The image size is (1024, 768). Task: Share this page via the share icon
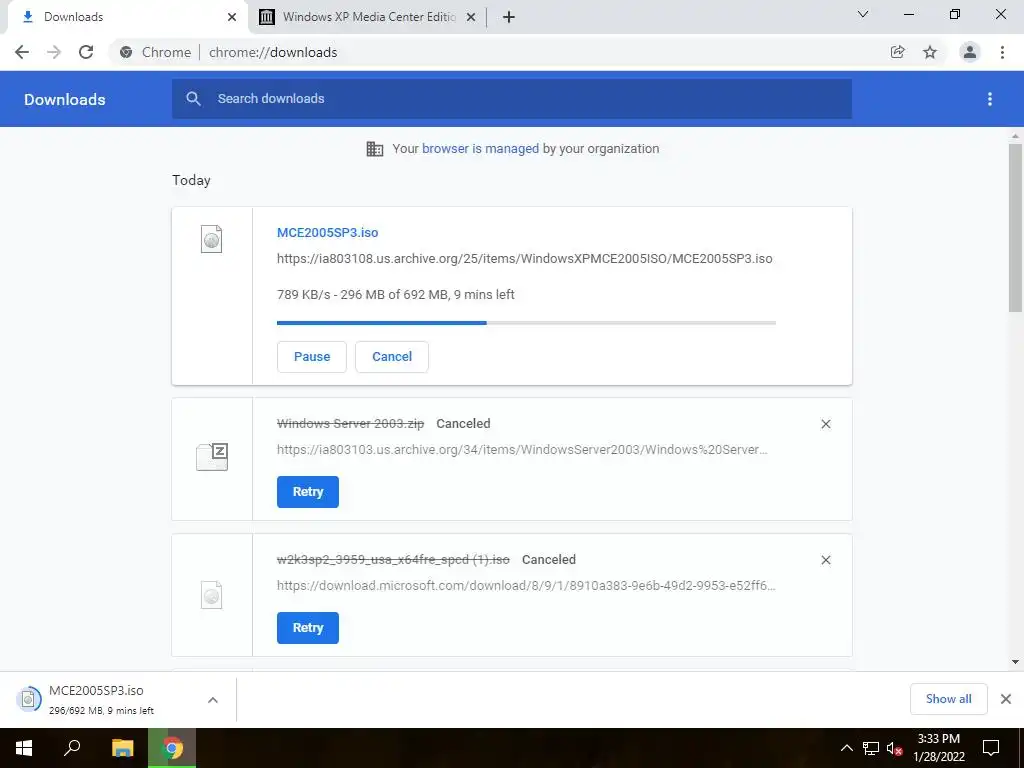click(898, 52)
